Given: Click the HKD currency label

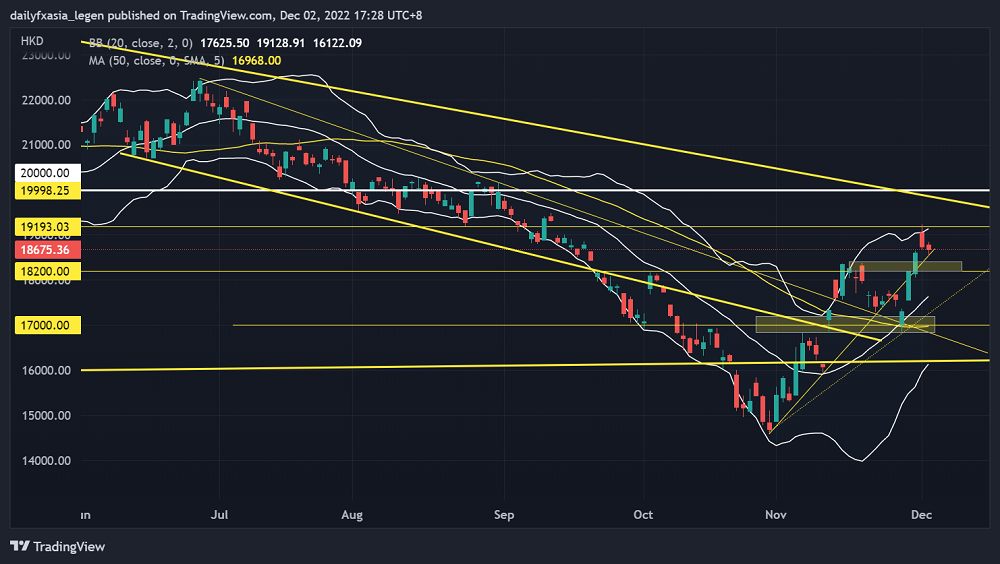Looking at the screenshot, I should [32, 41].
